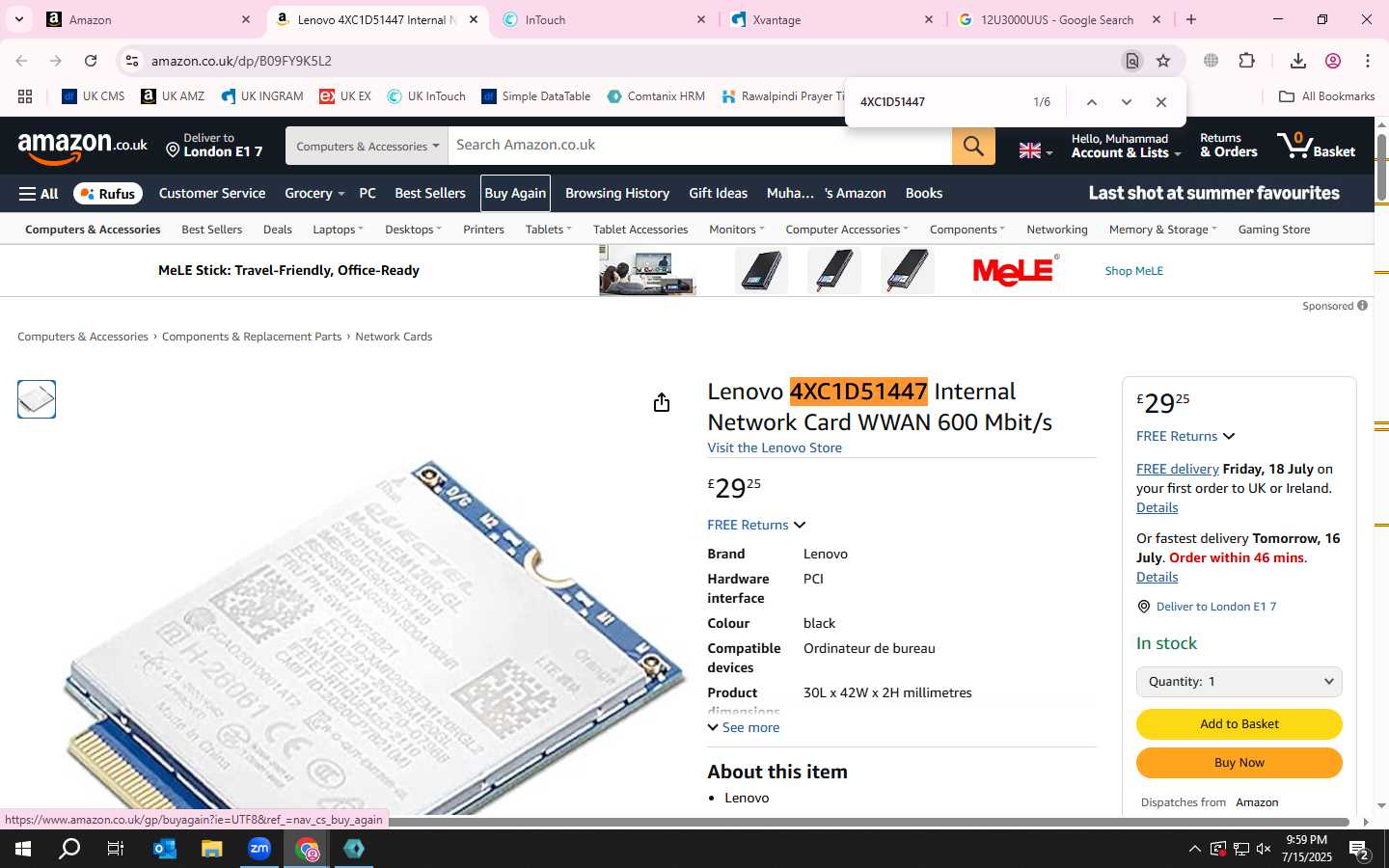Click Buy Now button
The image size is (1389, 868).
tap(1239, 763)
